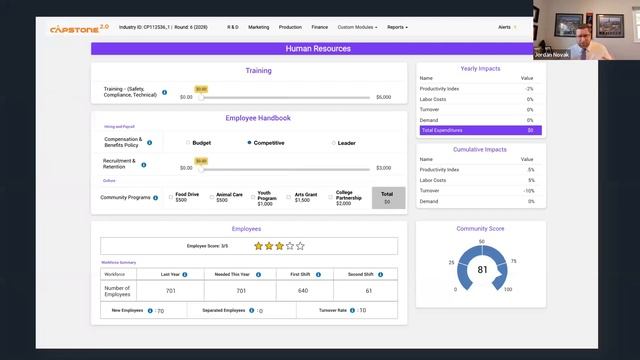Click the Alerts indicator icon
Viewport: 640px width, 360px height.
[515, 27]
